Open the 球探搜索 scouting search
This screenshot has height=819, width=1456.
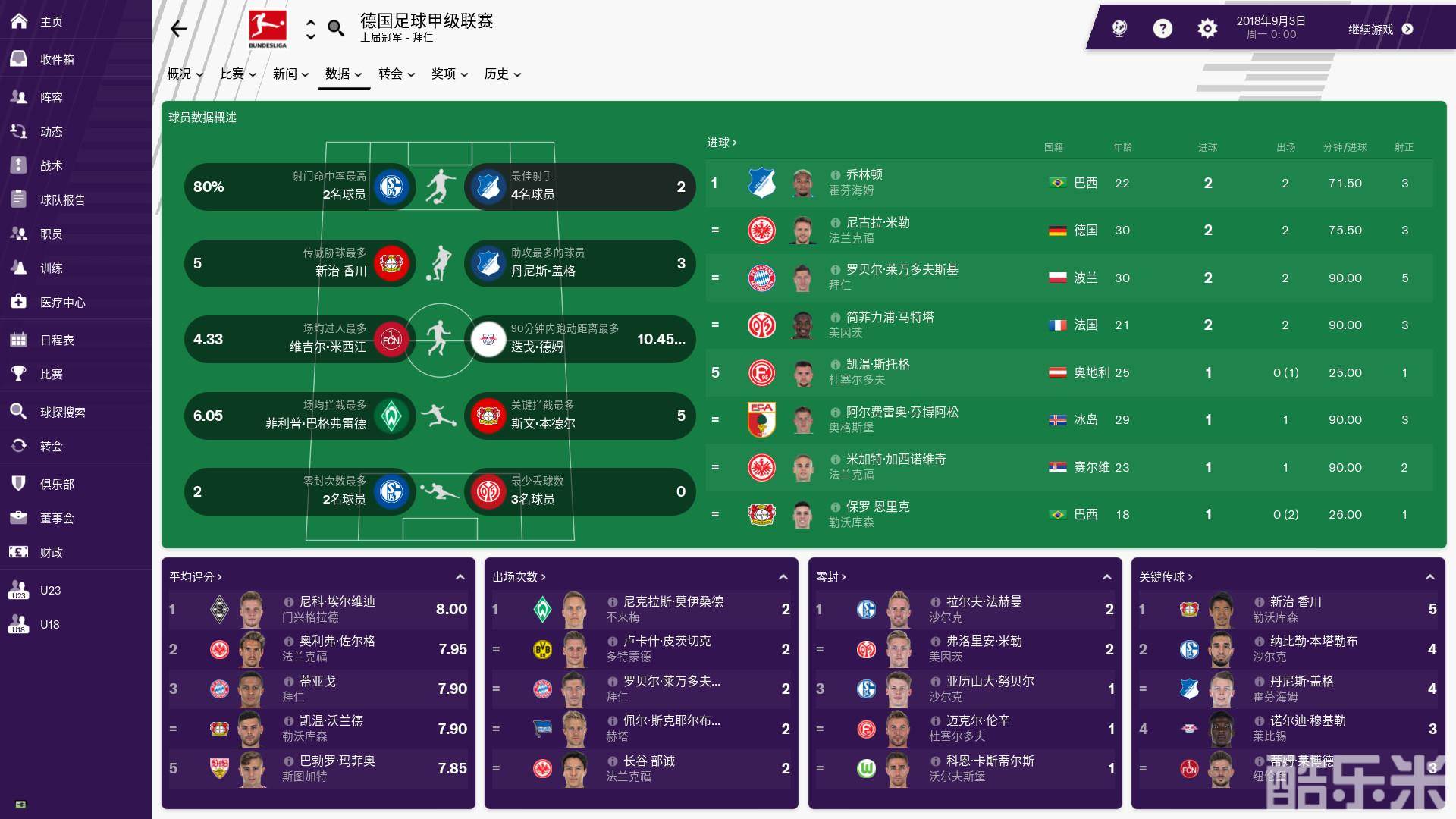pos(62,412)
